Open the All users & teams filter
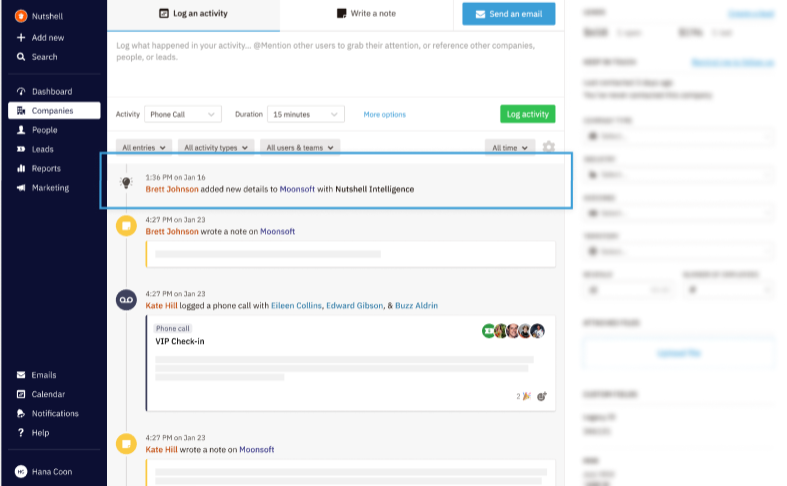 [x=300, y=148]
